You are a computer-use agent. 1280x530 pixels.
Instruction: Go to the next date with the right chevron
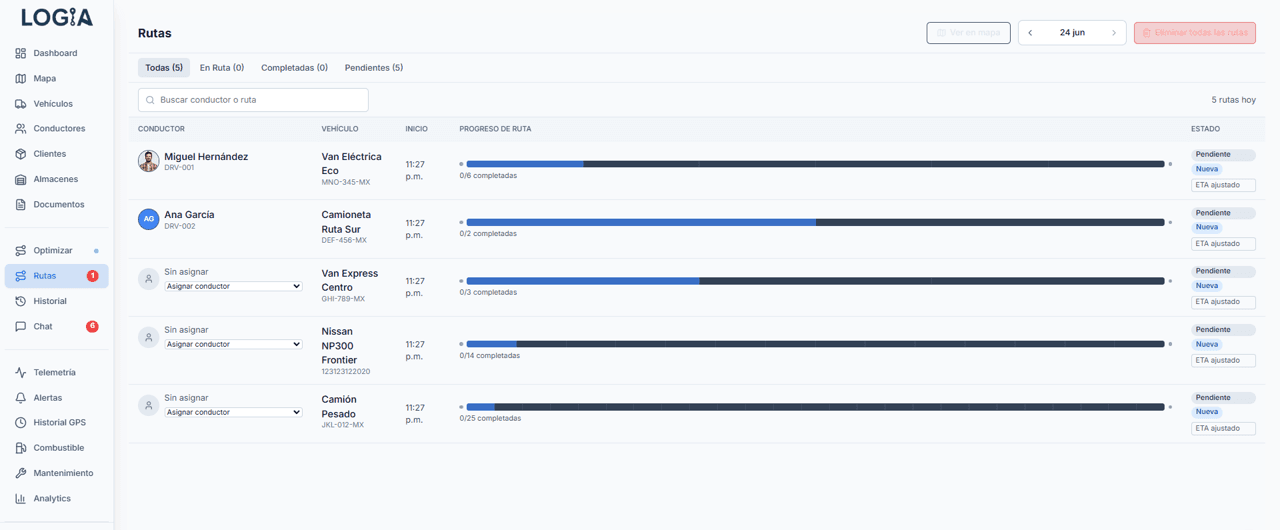tap(1114, 33)
